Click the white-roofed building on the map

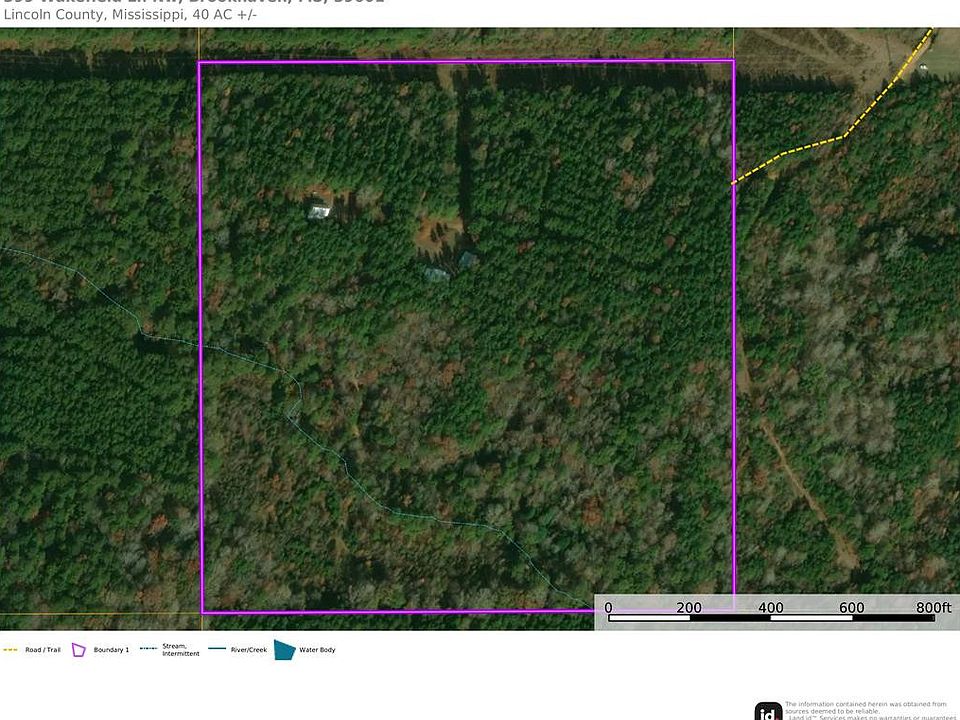click(320, 209)
